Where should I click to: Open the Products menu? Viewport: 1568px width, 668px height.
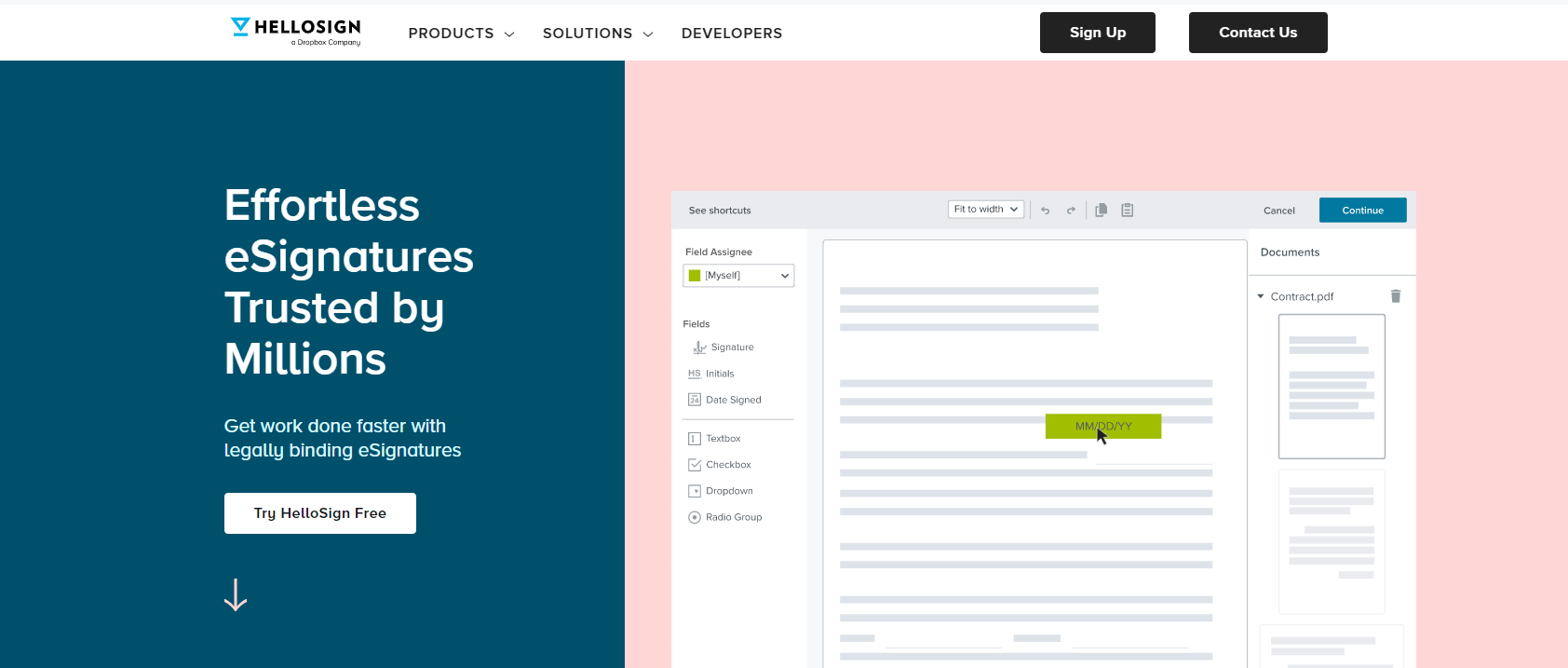pyautogui.click(x=461, y=34)
